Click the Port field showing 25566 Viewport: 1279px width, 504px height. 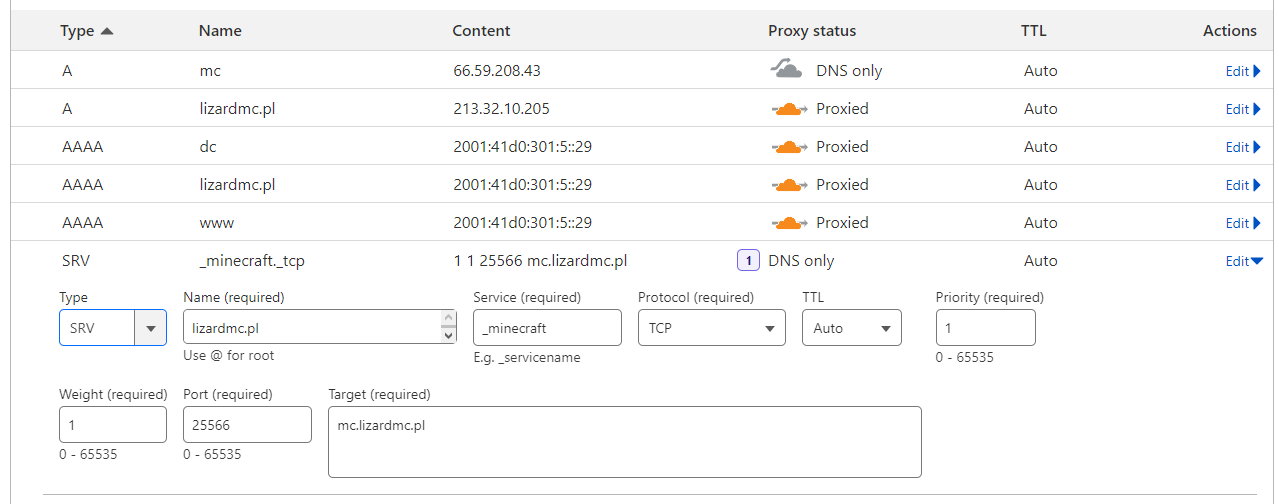247,425
